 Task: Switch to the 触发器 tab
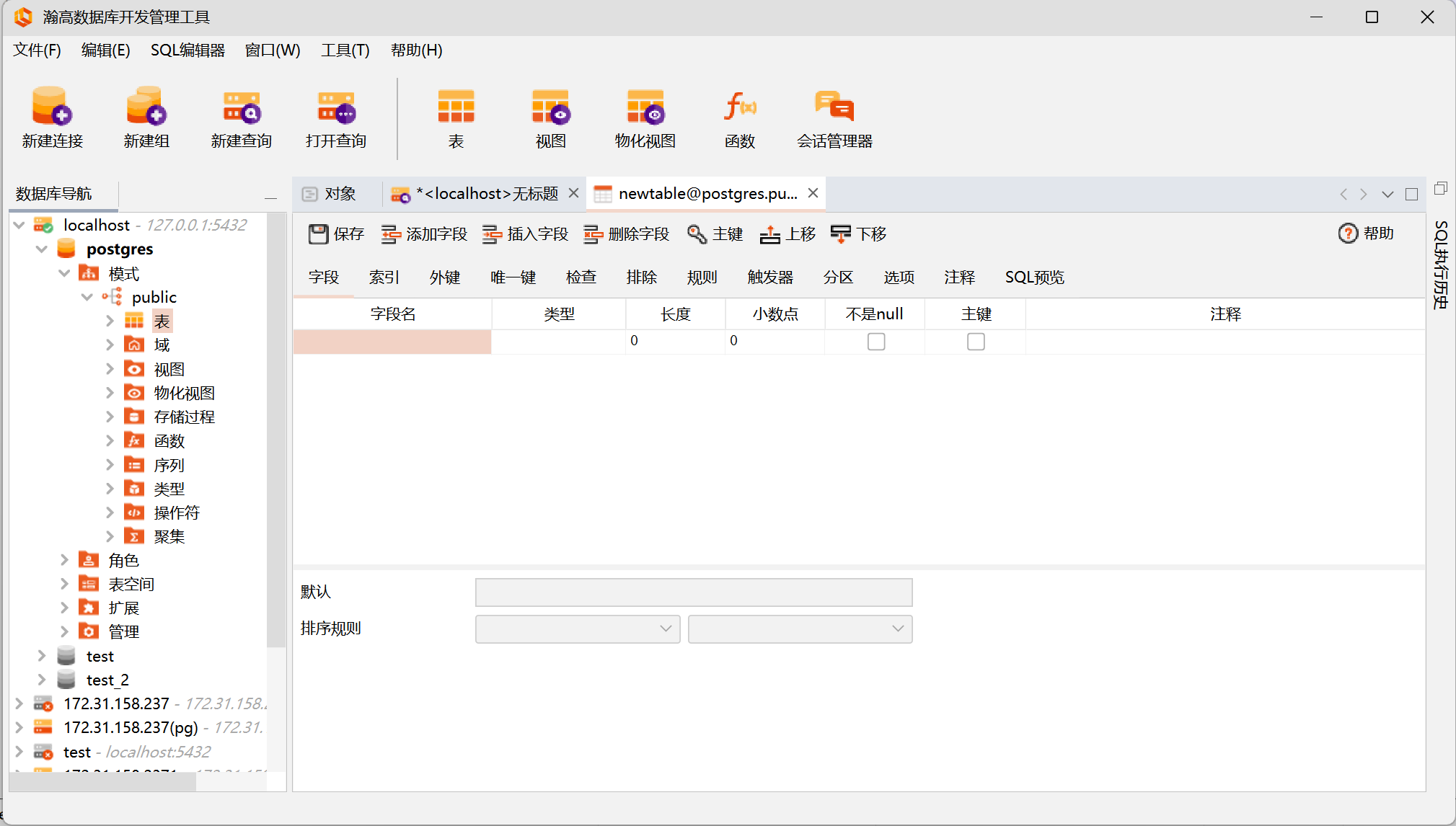(771, 277)
